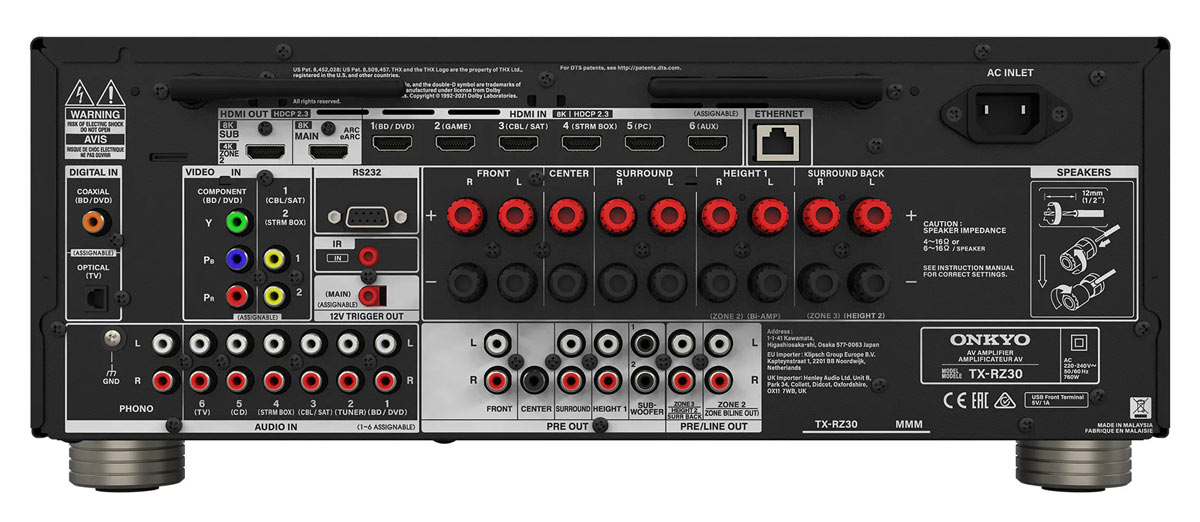
Task: Click yellow composite video jack 2
Action: [274, 297]
